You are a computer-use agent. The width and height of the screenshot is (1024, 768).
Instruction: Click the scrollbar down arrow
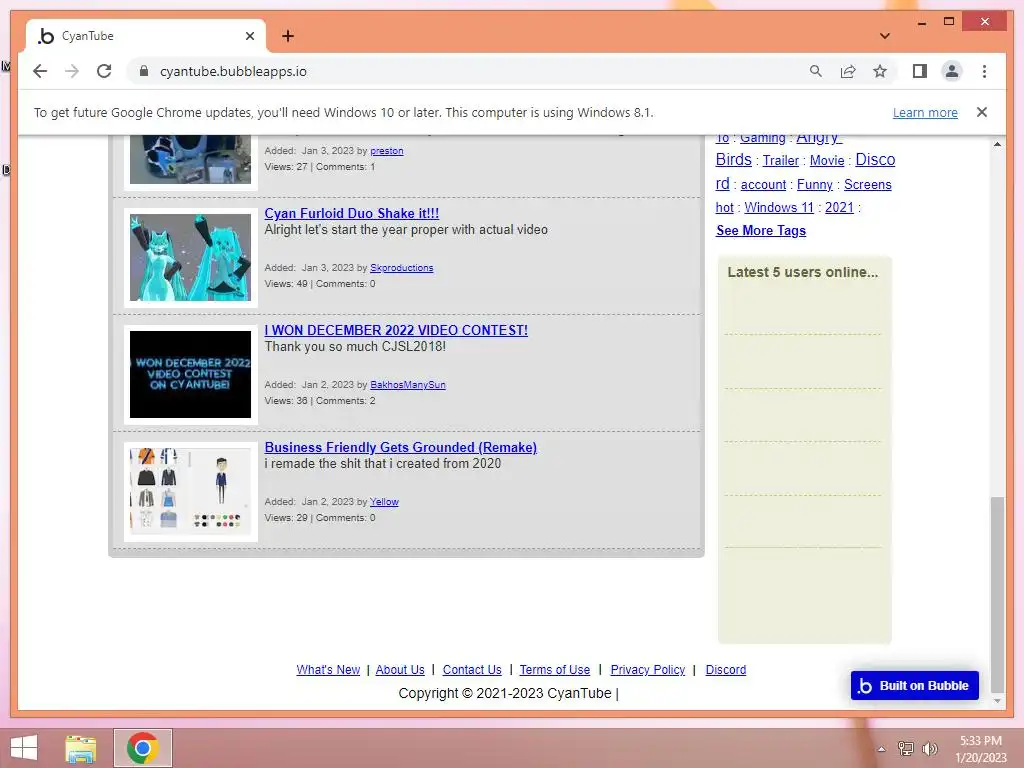997,701
